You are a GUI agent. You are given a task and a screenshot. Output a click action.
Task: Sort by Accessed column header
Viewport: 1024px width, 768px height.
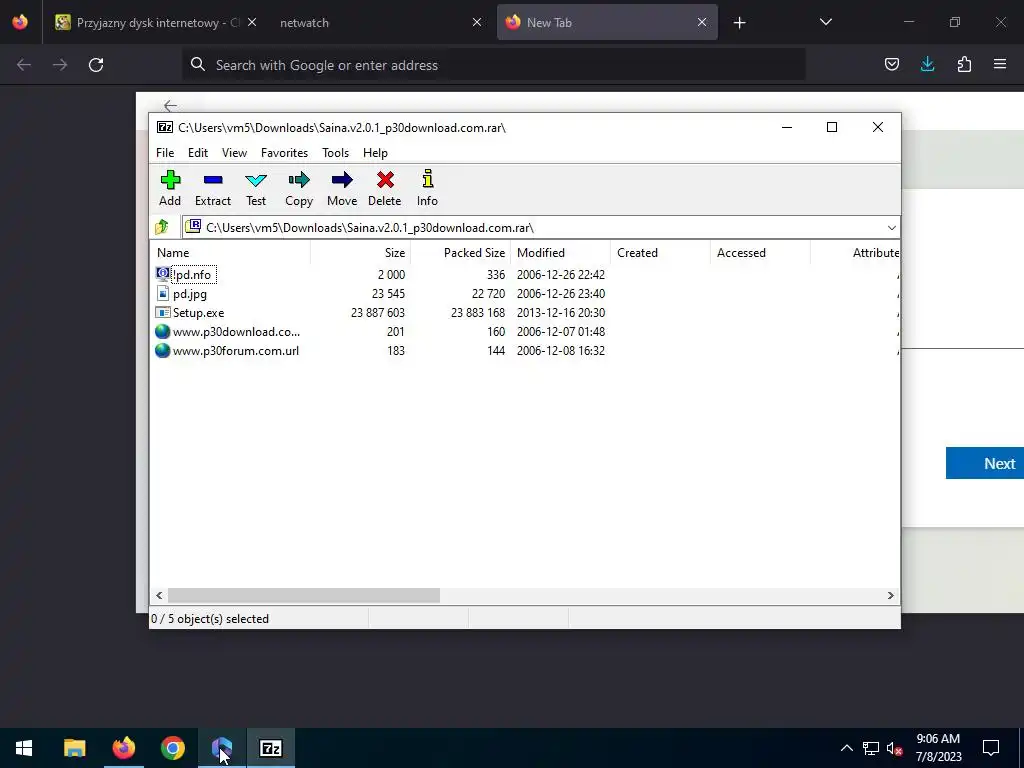tap(760, 253)
